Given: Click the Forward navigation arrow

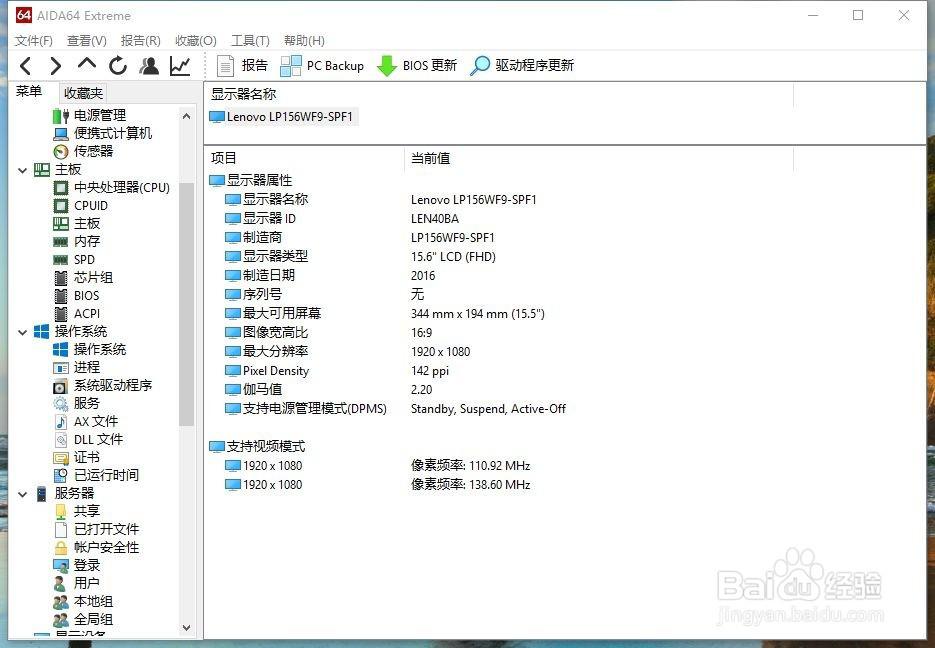Looking at the screenshot, I should (56, 66).
